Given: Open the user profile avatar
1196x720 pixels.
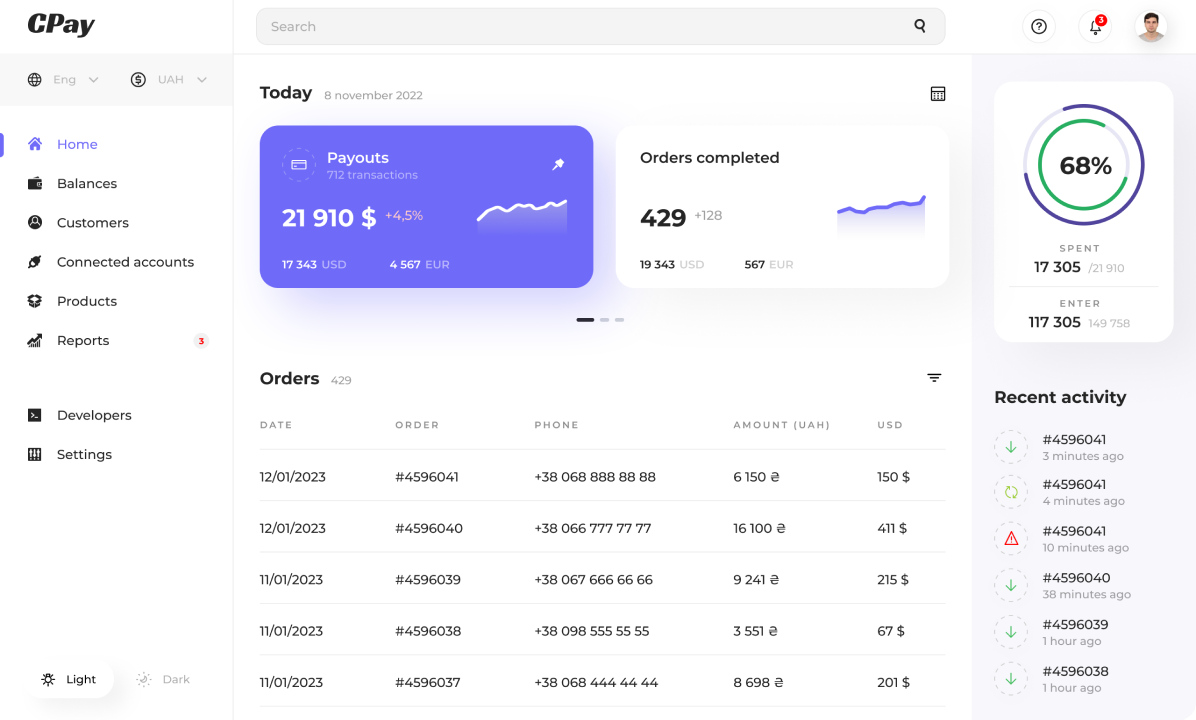Looking at the screenshot, I should (x=1151, y=27).
